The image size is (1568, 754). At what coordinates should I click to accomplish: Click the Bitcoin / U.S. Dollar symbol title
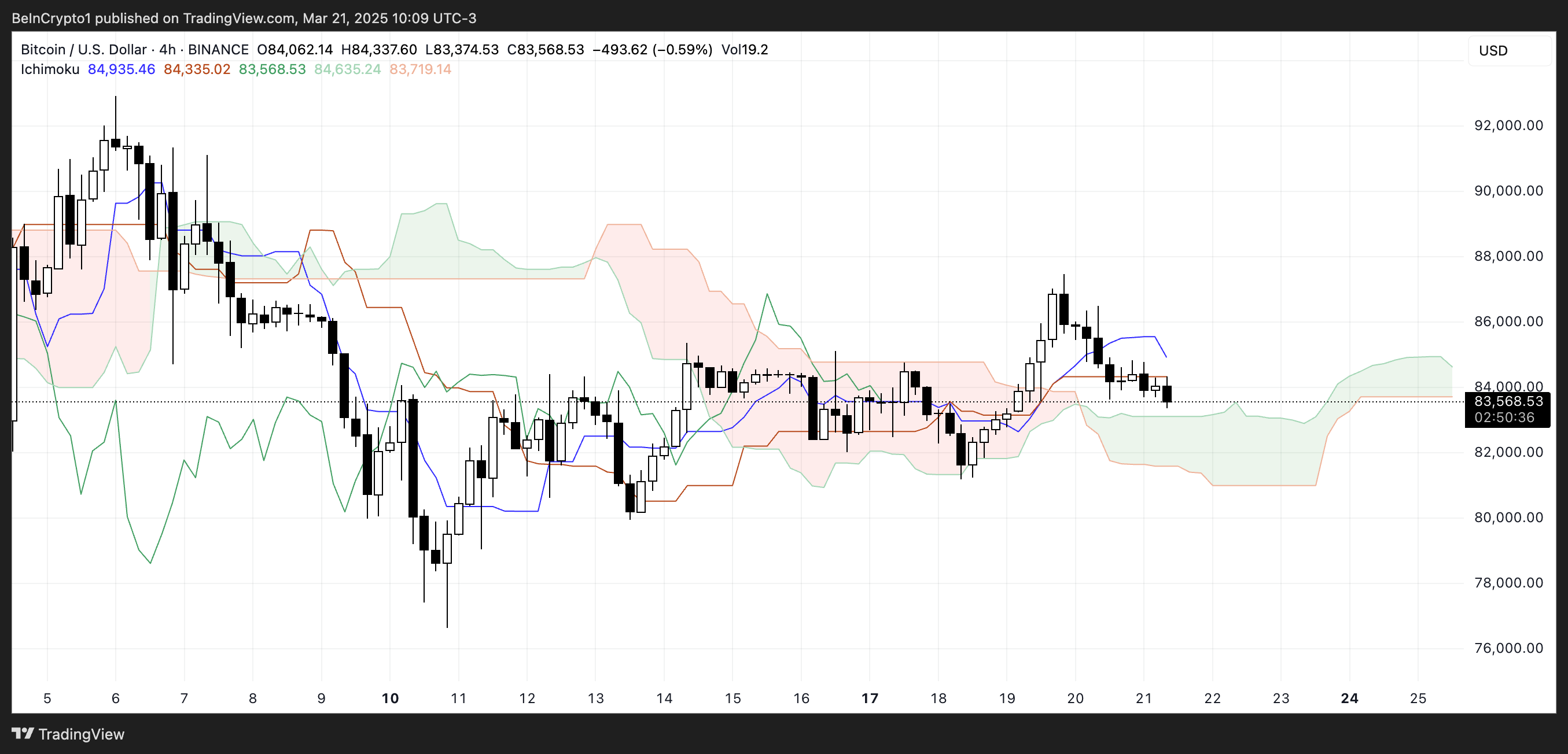pos(84,49)
